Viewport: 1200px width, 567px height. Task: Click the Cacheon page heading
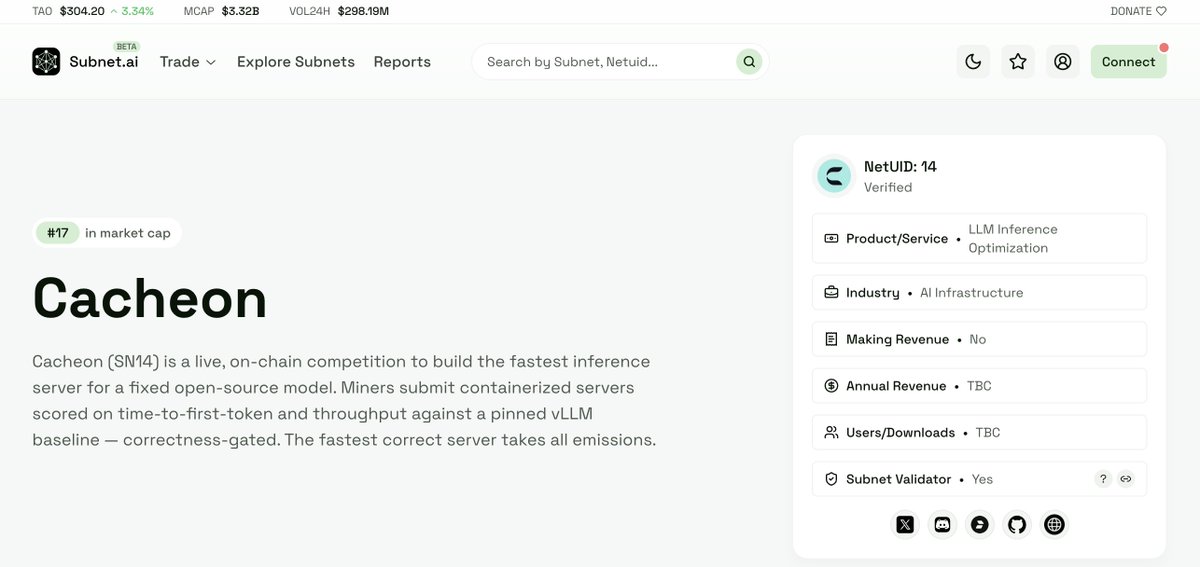click(x=150, y=297)
